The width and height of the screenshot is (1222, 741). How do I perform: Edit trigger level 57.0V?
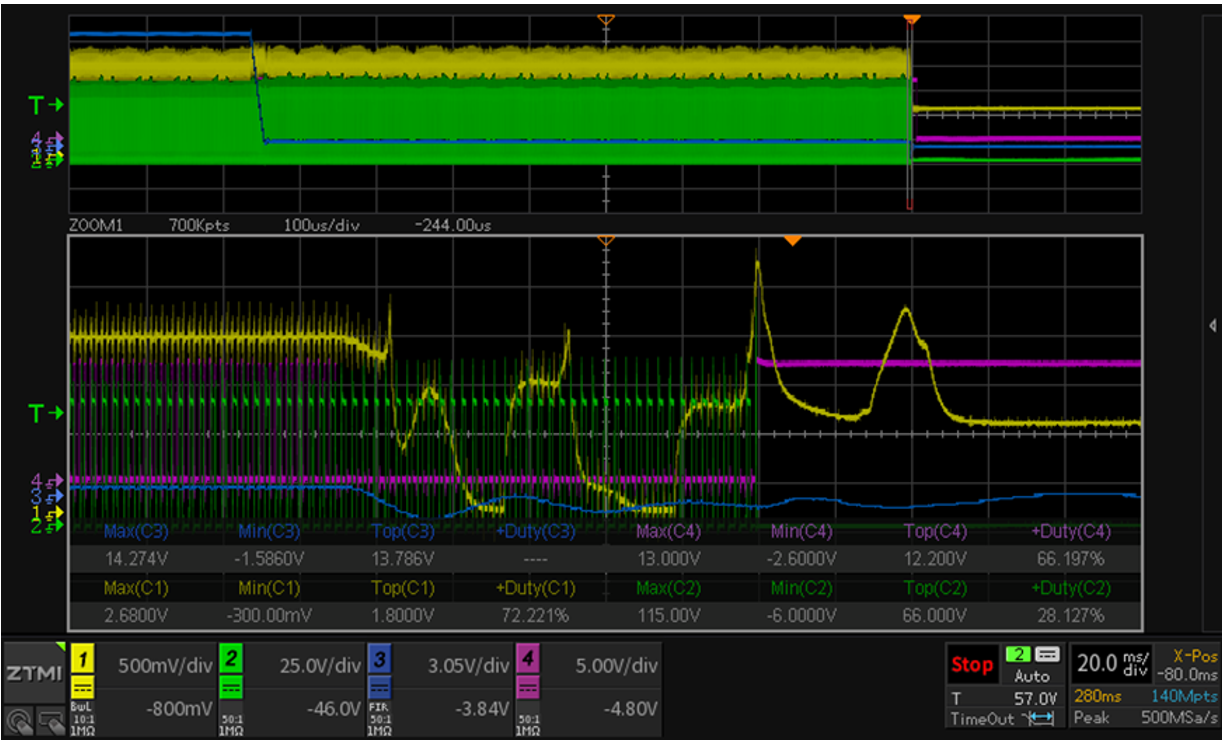[x=1034, y=697]
